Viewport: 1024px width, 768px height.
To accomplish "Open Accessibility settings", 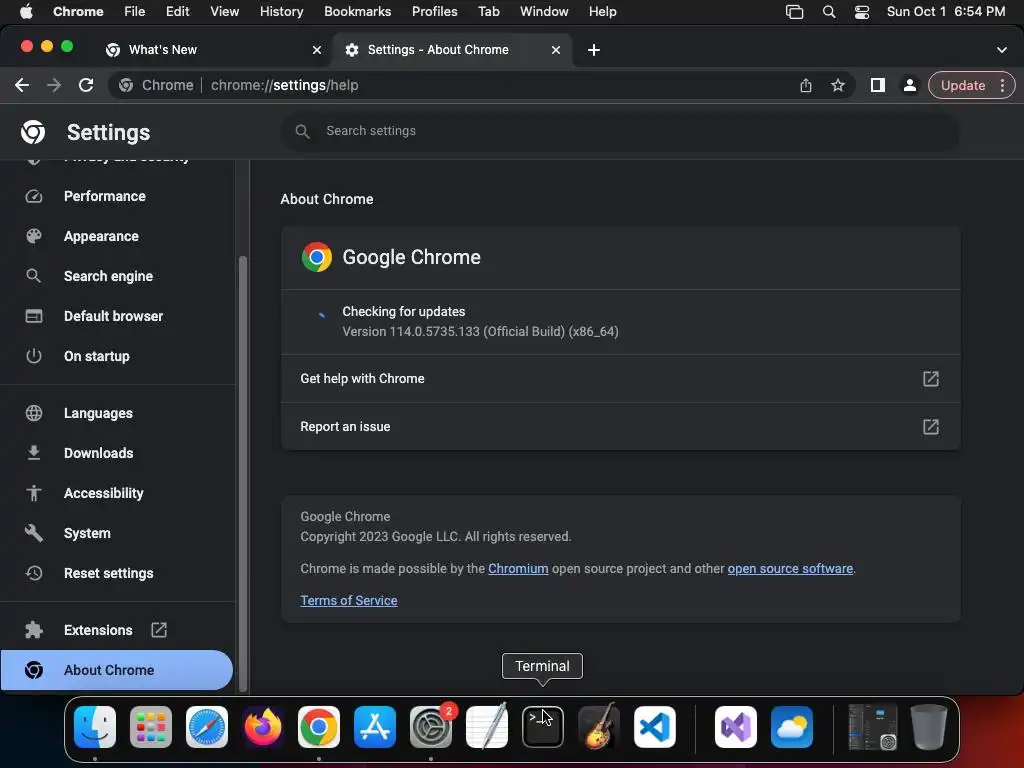I will pyautogui.click(x=103, y=493).
